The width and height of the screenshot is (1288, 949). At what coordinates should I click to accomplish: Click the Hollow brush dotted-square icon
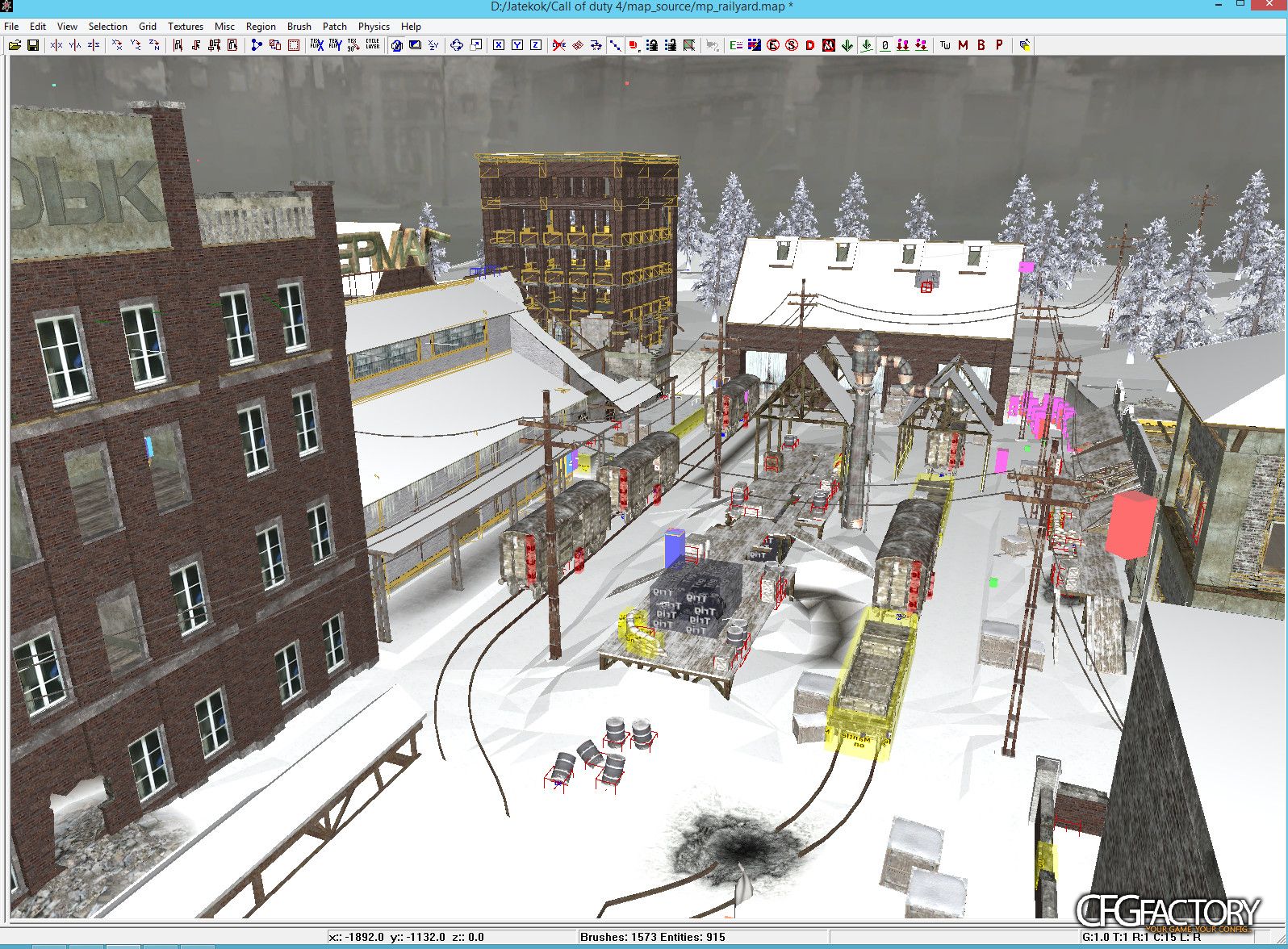click(294, 45)
